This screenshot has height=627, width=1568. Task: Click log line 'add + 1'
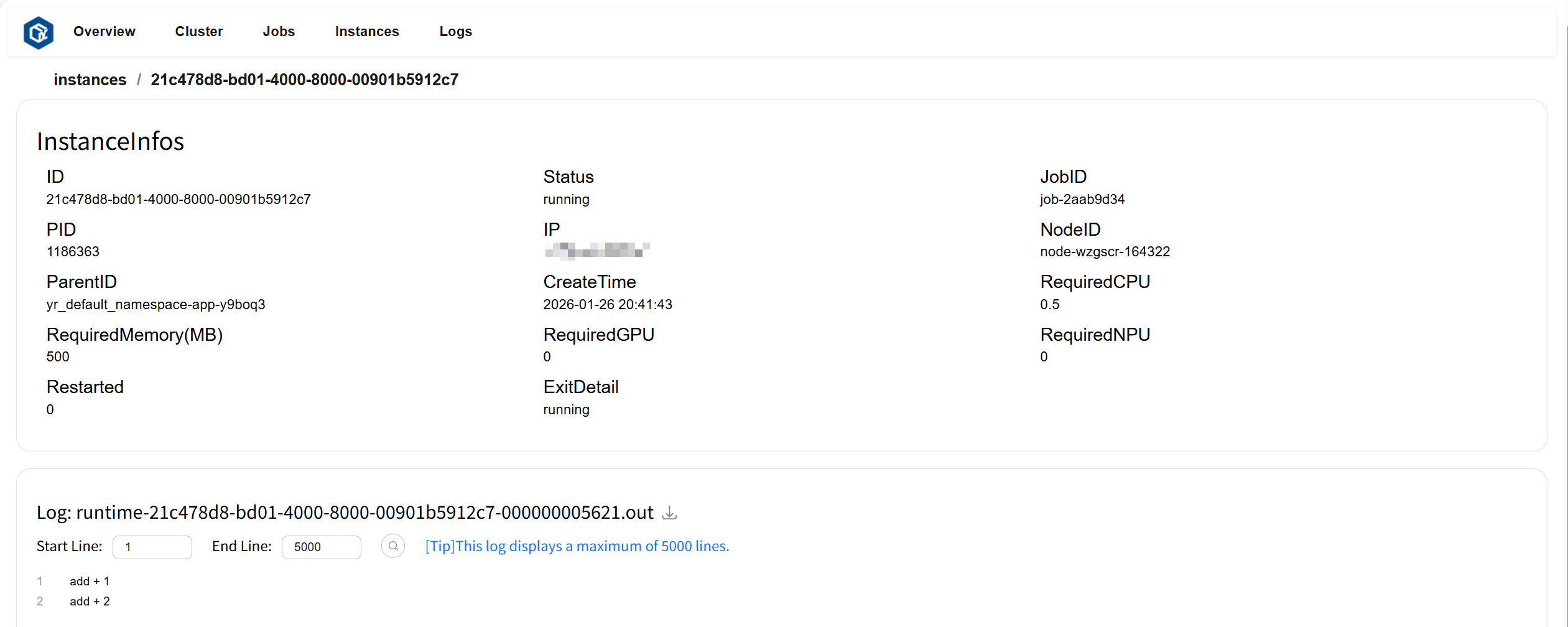point(90,581)
